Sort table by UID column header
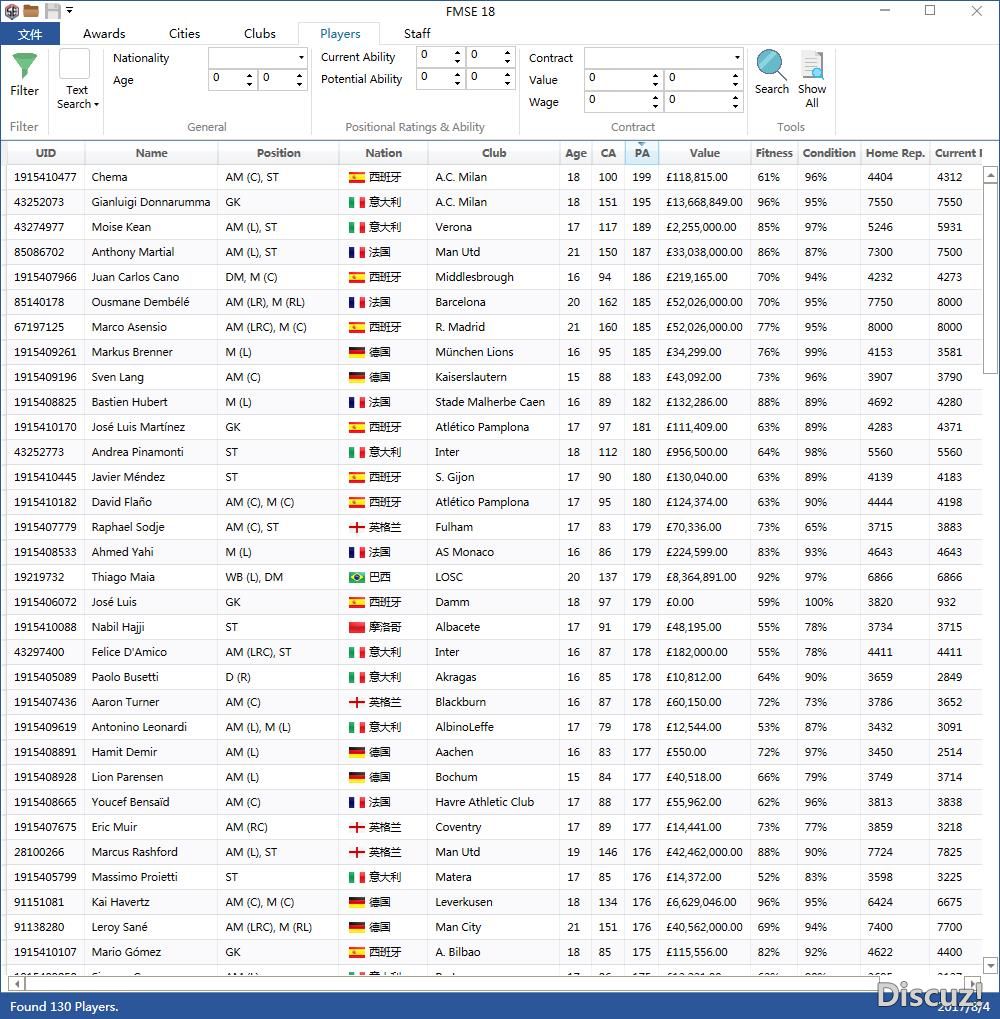 coord(45,153)
